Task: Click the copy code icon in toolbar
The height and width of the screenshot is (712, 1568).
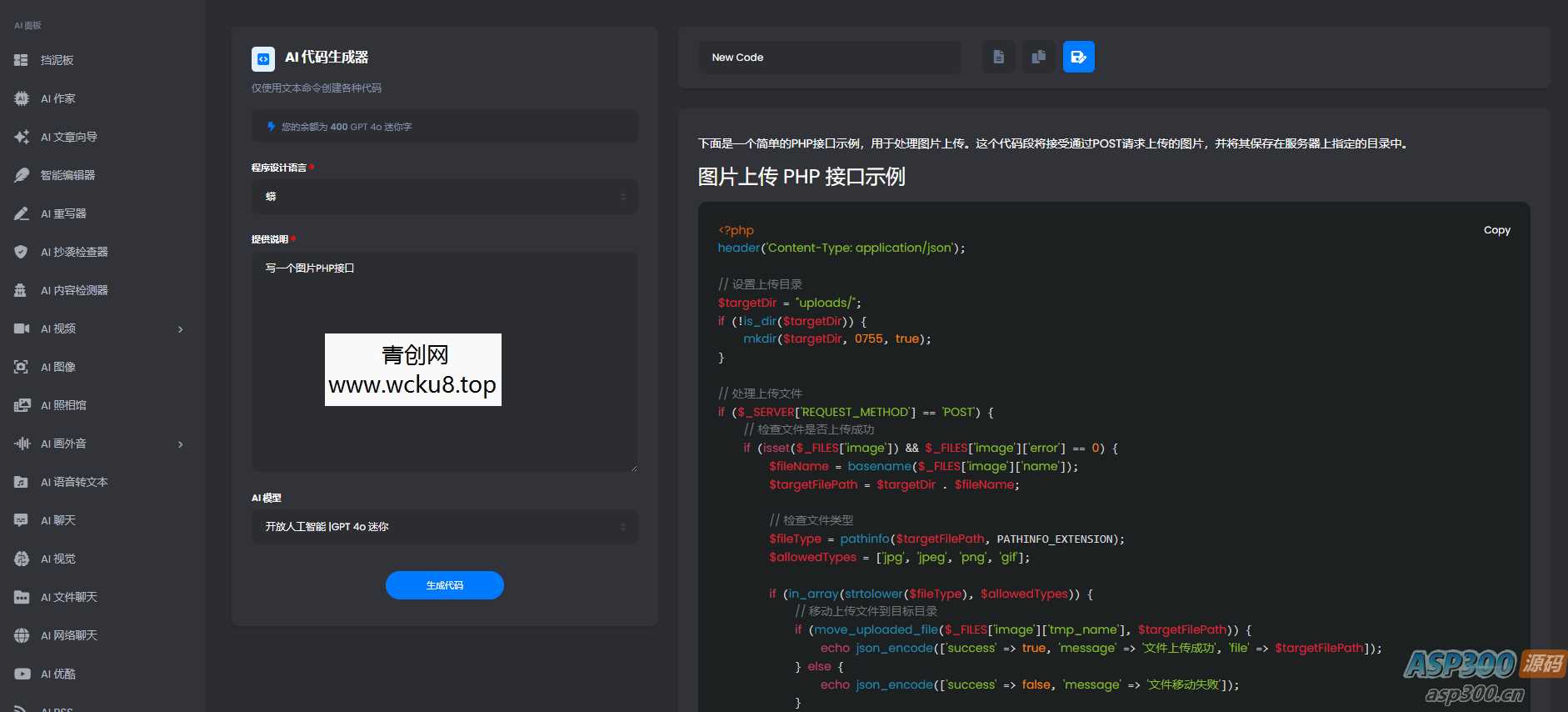Action: [1038, 57]
